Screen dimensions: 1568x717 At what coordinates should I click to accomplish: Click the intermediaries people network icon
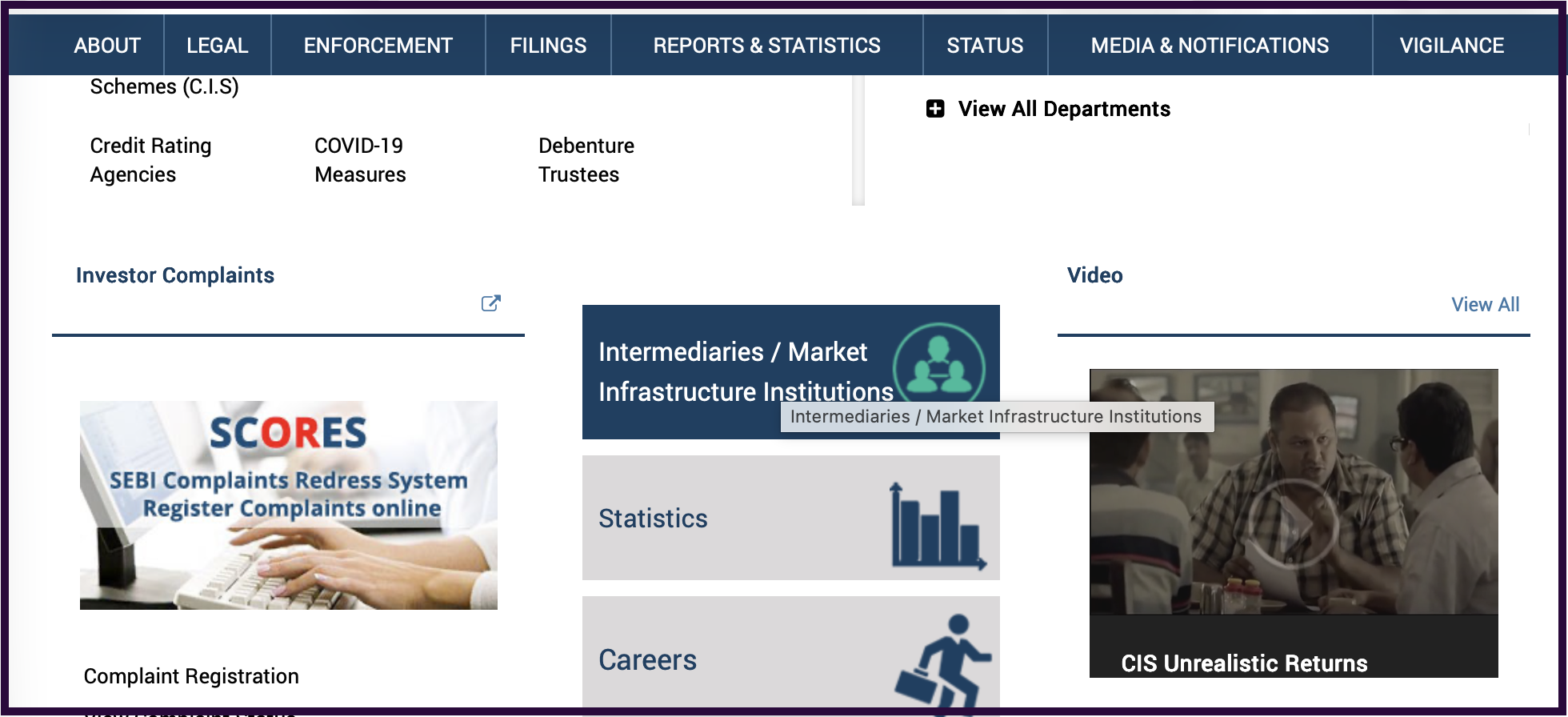(x=939, y=367)
